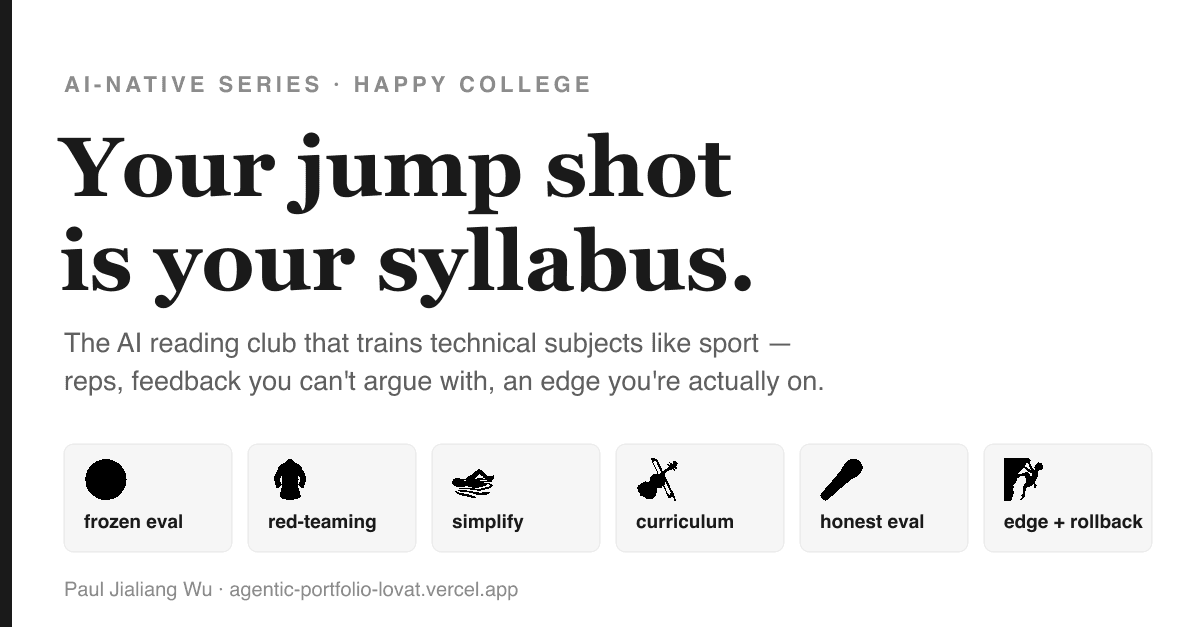Image resolution: width=1200 pixels, height=627 pixels.
Task: Select the swimmer icon above simplify
Action: pos(473,482)
